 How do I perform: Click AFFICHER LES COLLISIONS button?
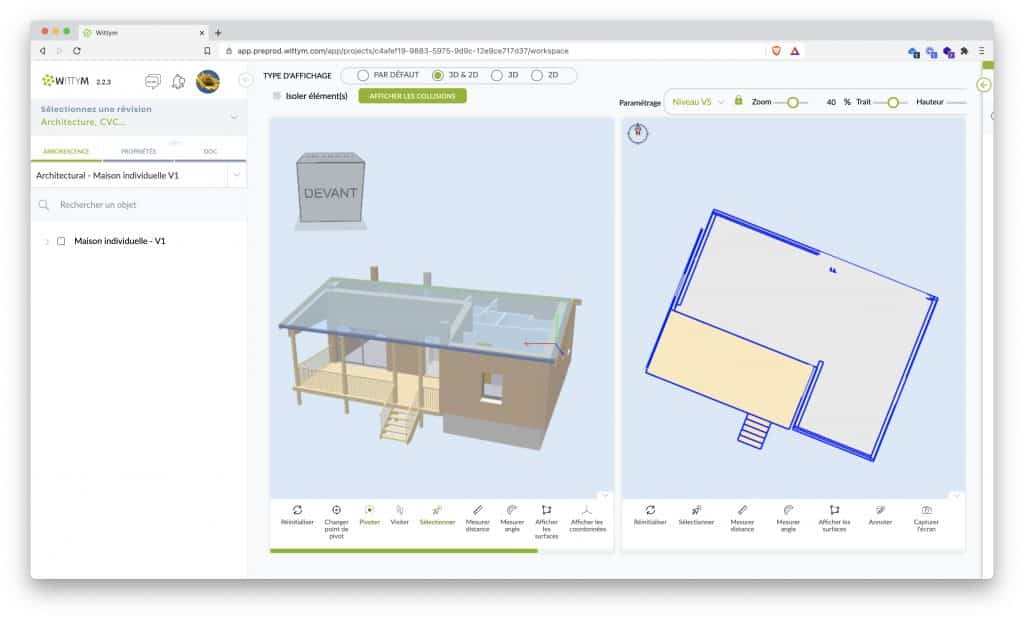coord(412,96)
